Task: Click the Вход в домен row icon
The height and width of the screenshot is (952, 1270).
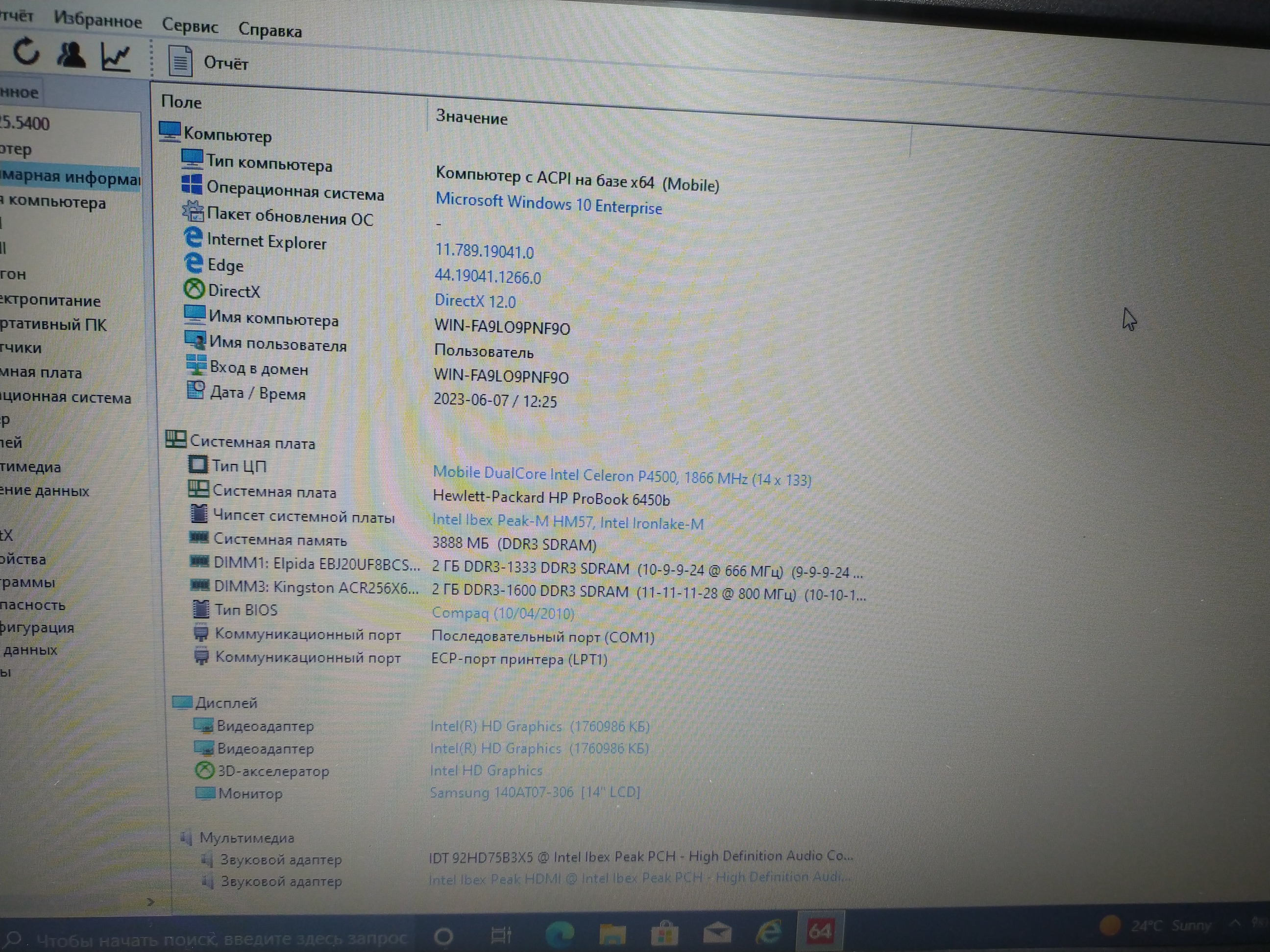Action: coord(196,364)
